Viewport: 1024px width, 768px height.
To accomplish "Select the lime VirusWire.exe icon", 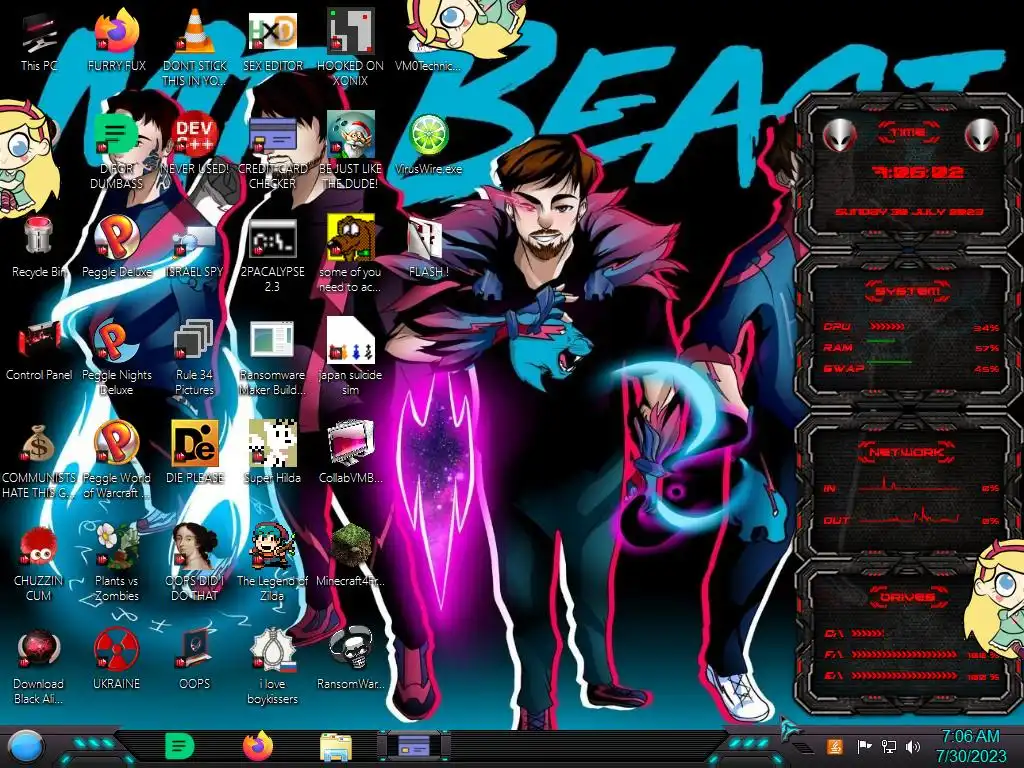I will [x=428, y=145].
